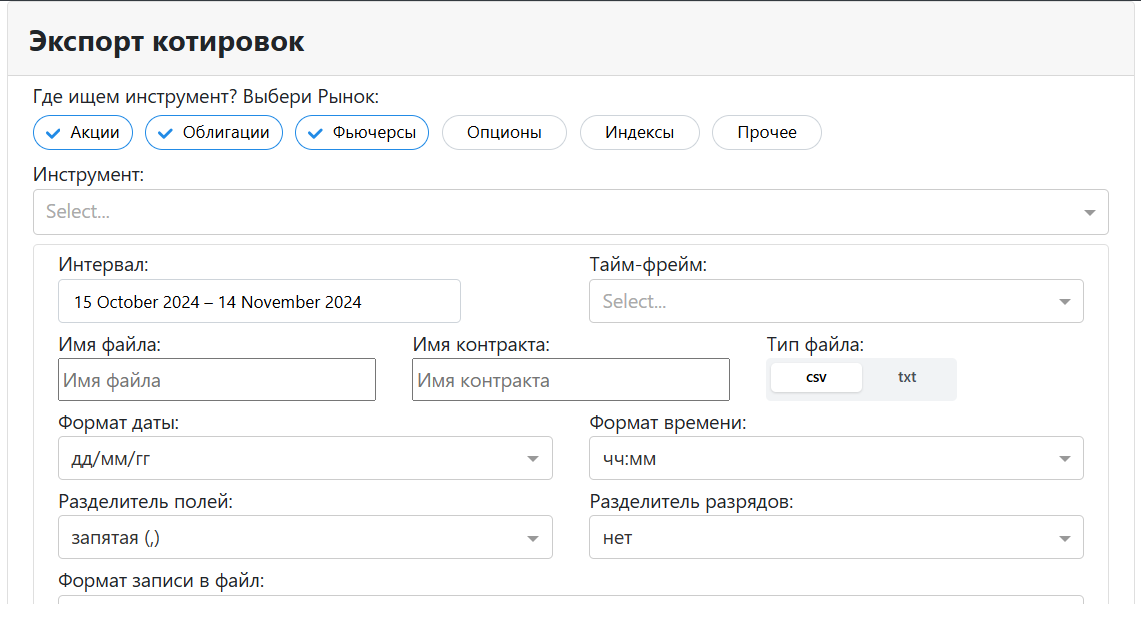The height and width of the screenshot is (621, 1141).
Task: Click the caret icon in Тайм-фрейм select
Action: [x=1065, y=301]
